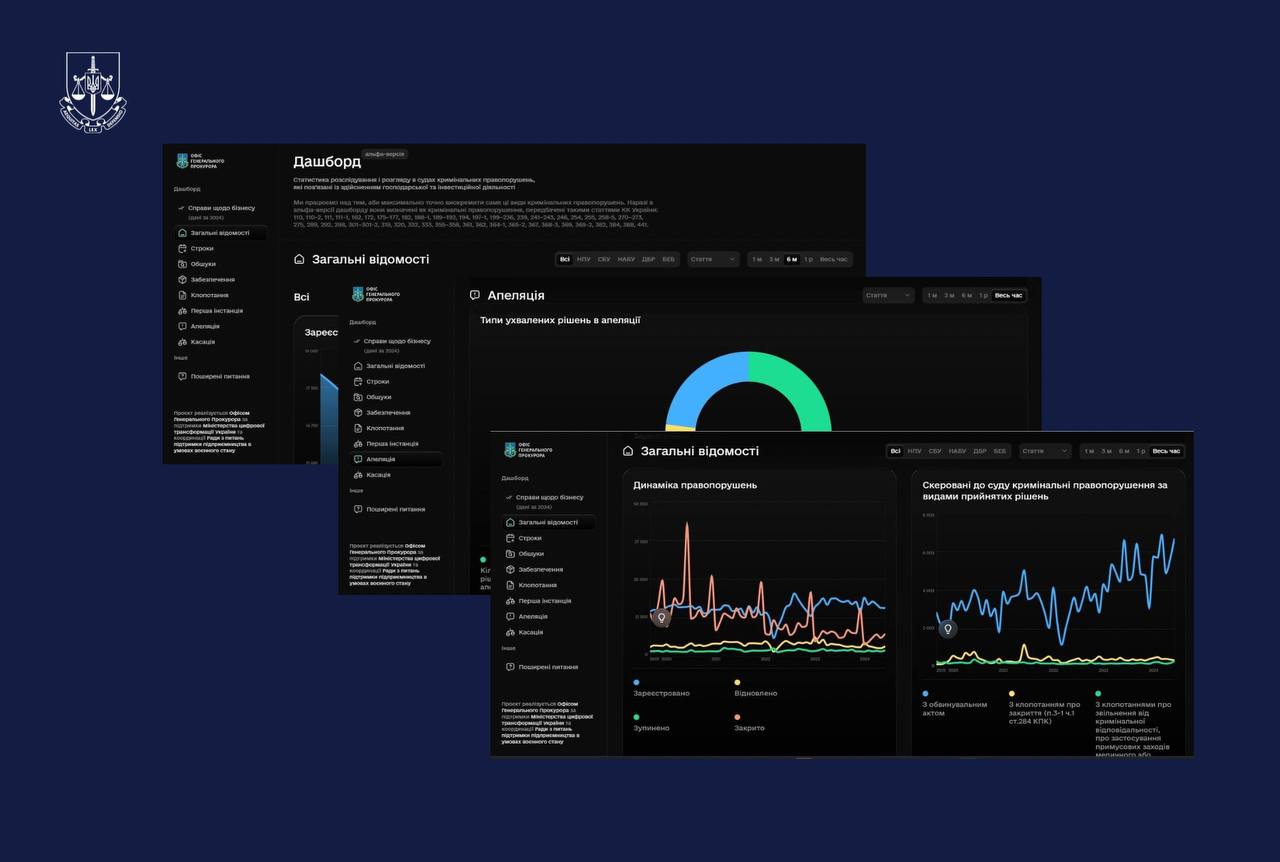Open Строки calendar icon in front window sidebar
Viewport: 1280px width, 862px height.
pos(510,538)
